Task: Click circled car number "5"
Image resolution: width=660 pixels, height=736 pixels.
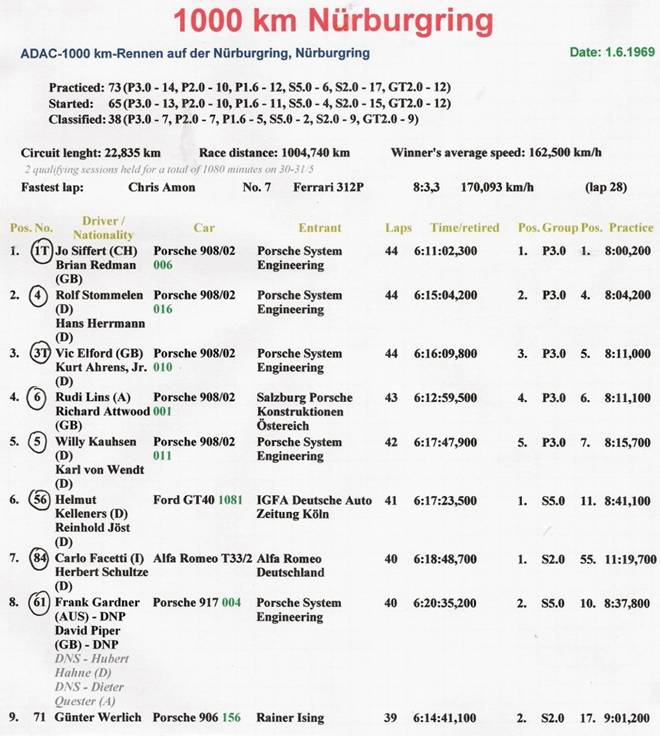Action: click(x=37, y=442)
